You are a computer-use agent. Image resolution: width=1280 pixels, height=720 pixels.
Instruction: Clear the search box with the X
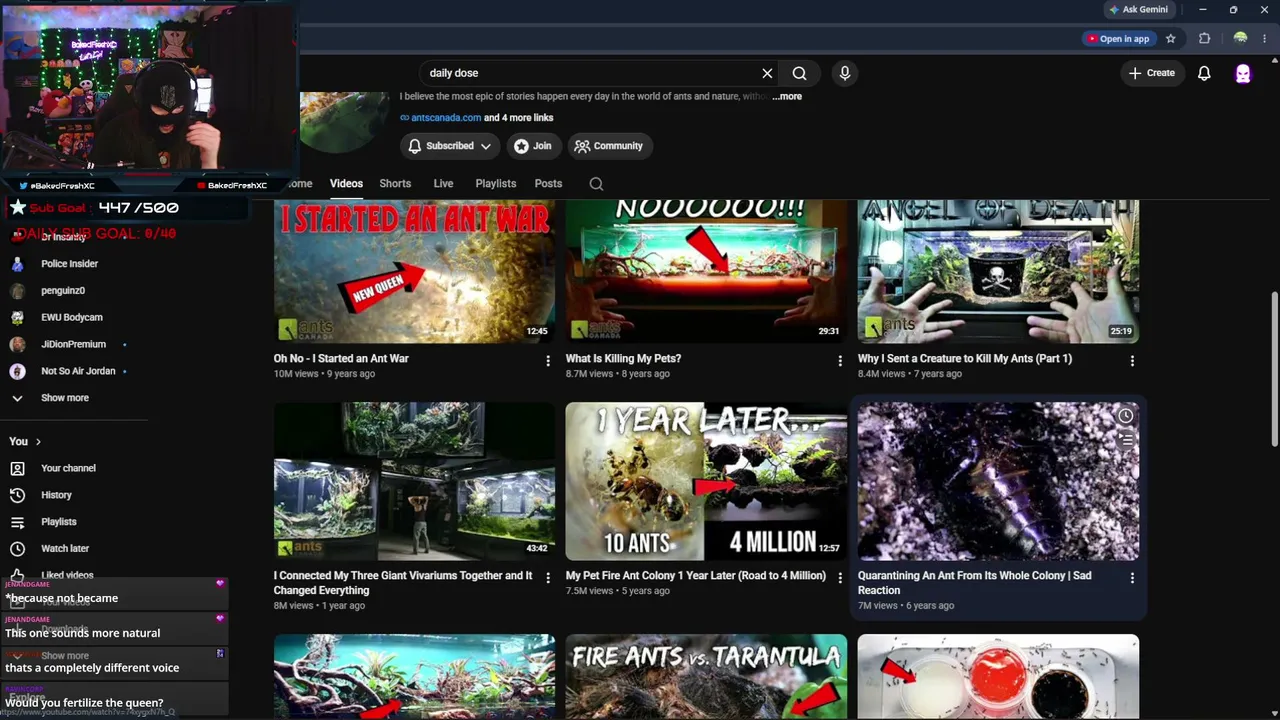767,73
